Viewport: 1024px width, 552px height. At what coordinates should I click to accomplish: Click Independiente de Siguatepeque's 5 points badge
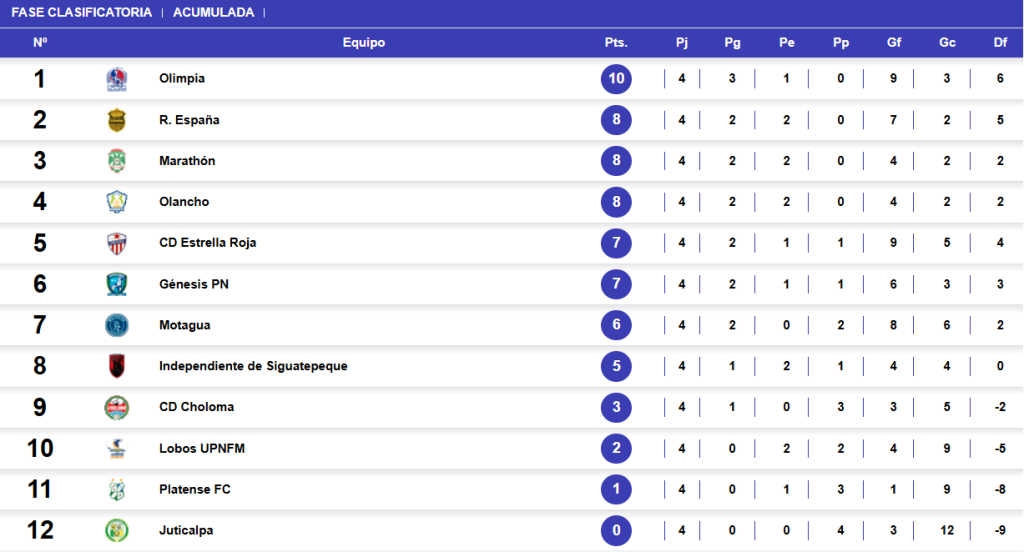(x=616, y=366)
